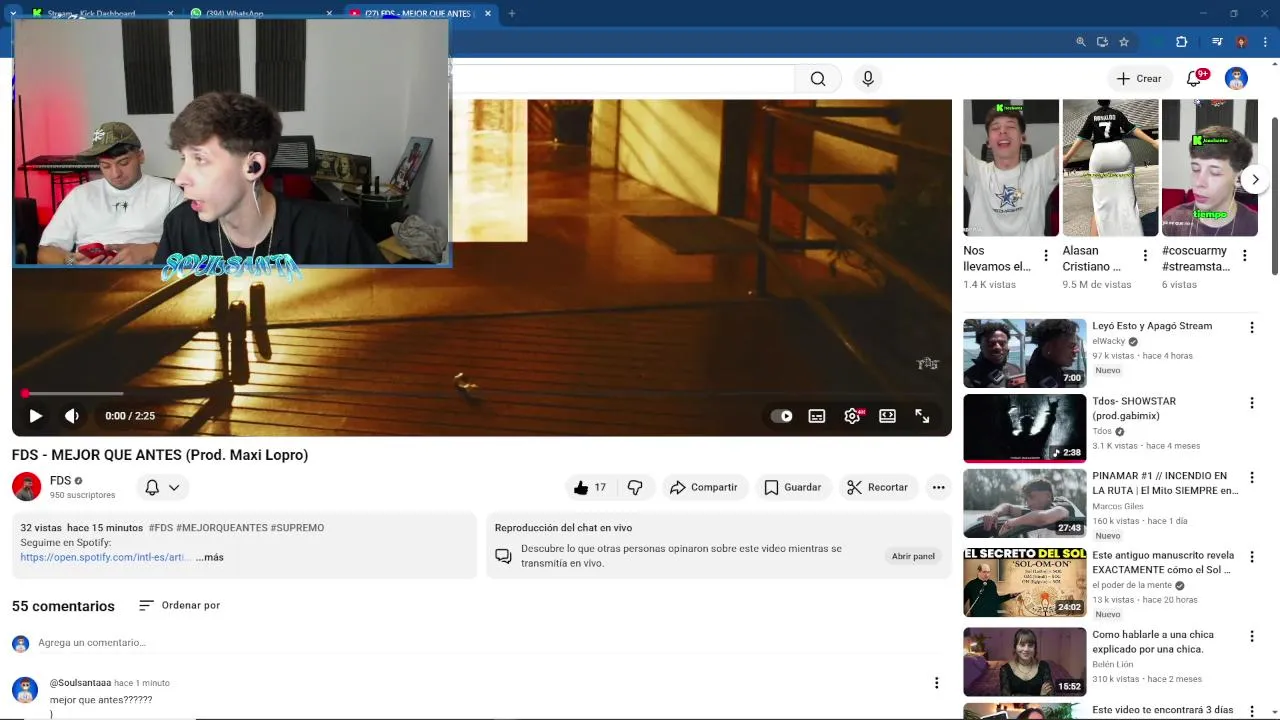The height and width of the screenshot is (720, 1280).
Task: Like the video with thumbs up
Action: click(589, 487)
